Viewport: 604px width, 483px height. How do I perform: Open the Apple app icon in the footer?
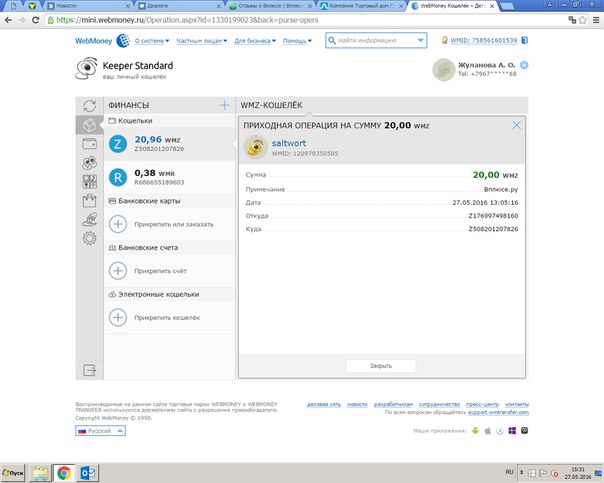click(x=488, y=431)
